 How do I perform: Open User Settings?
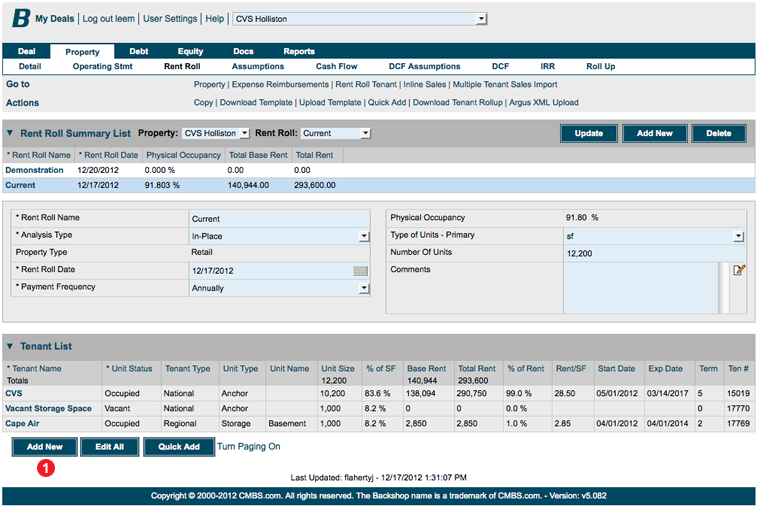(170, 19)
